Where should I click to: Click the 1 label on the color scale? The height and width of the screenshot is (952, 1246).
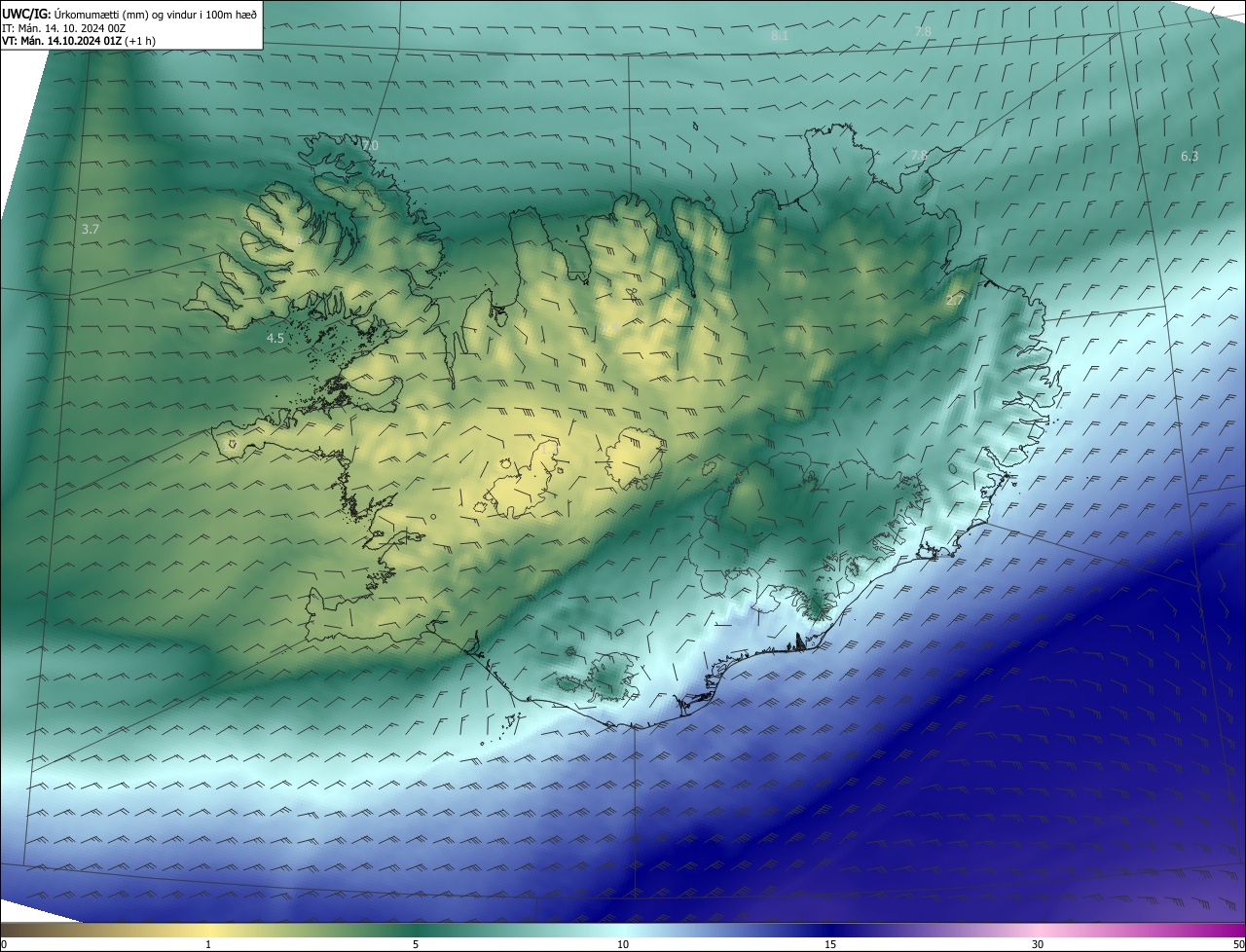point(208,944)
